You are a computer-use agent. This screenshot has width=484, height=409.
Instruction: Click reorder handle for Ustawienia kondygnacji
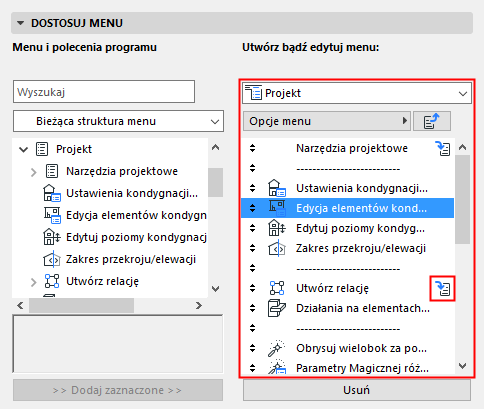coord(252,188)
